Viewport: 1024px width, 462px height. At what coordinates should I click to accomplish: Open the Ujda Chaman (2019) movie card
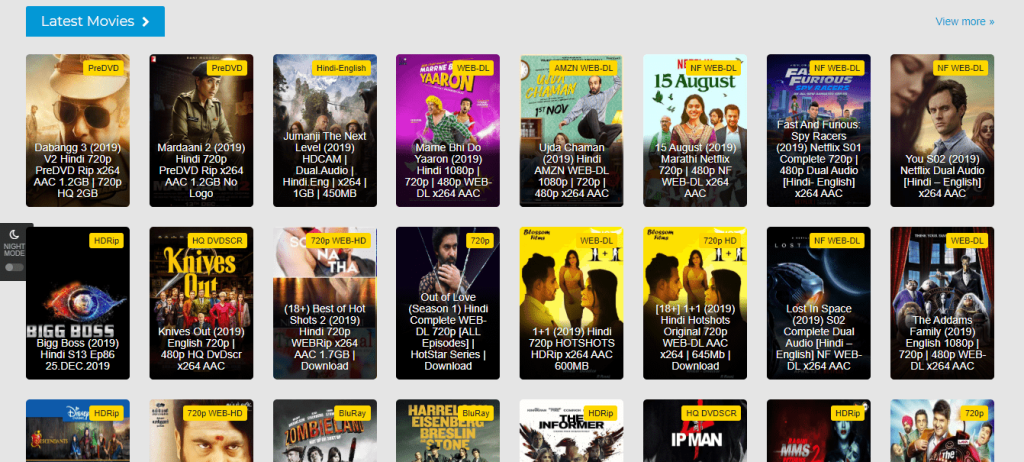pyautogui.click(x=572, y=130)
